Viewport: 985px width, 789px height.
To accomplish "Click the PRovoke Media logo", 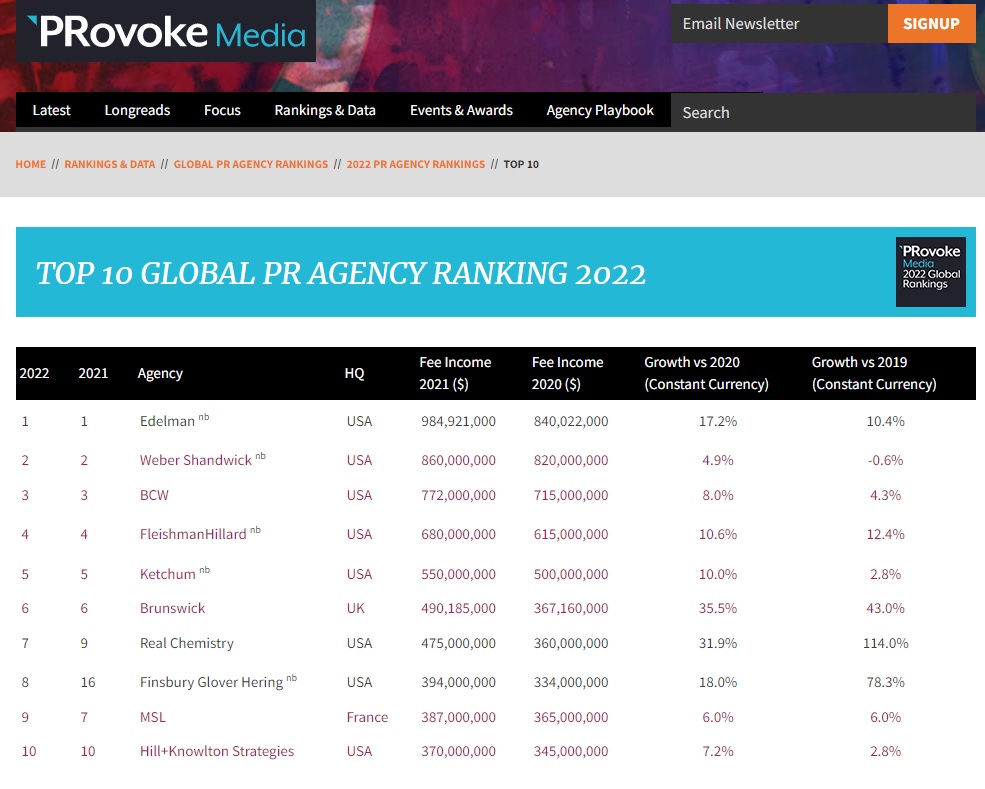I will coord(166,31).
